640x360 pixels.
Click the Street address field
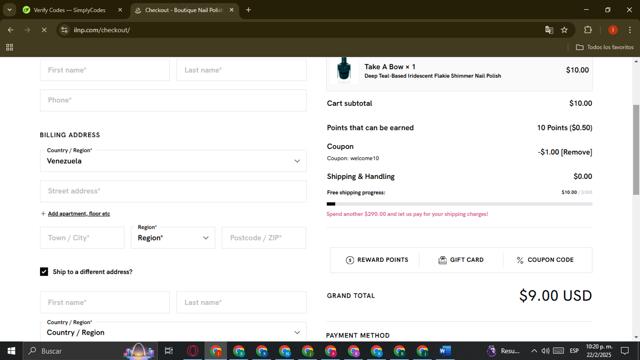click(173, 191)
